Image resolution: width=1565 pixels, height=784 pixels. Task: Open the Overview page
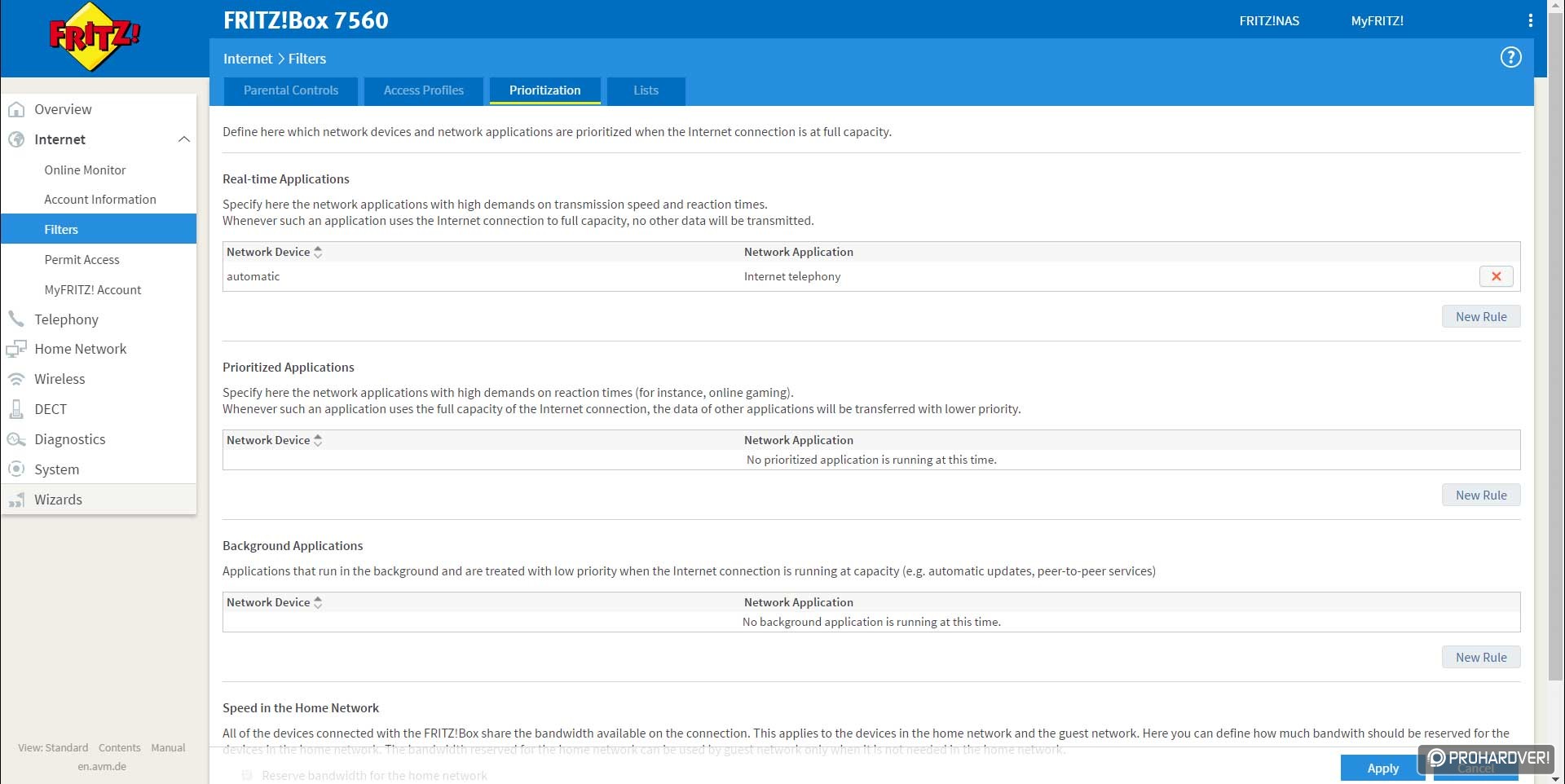(63, 109)
